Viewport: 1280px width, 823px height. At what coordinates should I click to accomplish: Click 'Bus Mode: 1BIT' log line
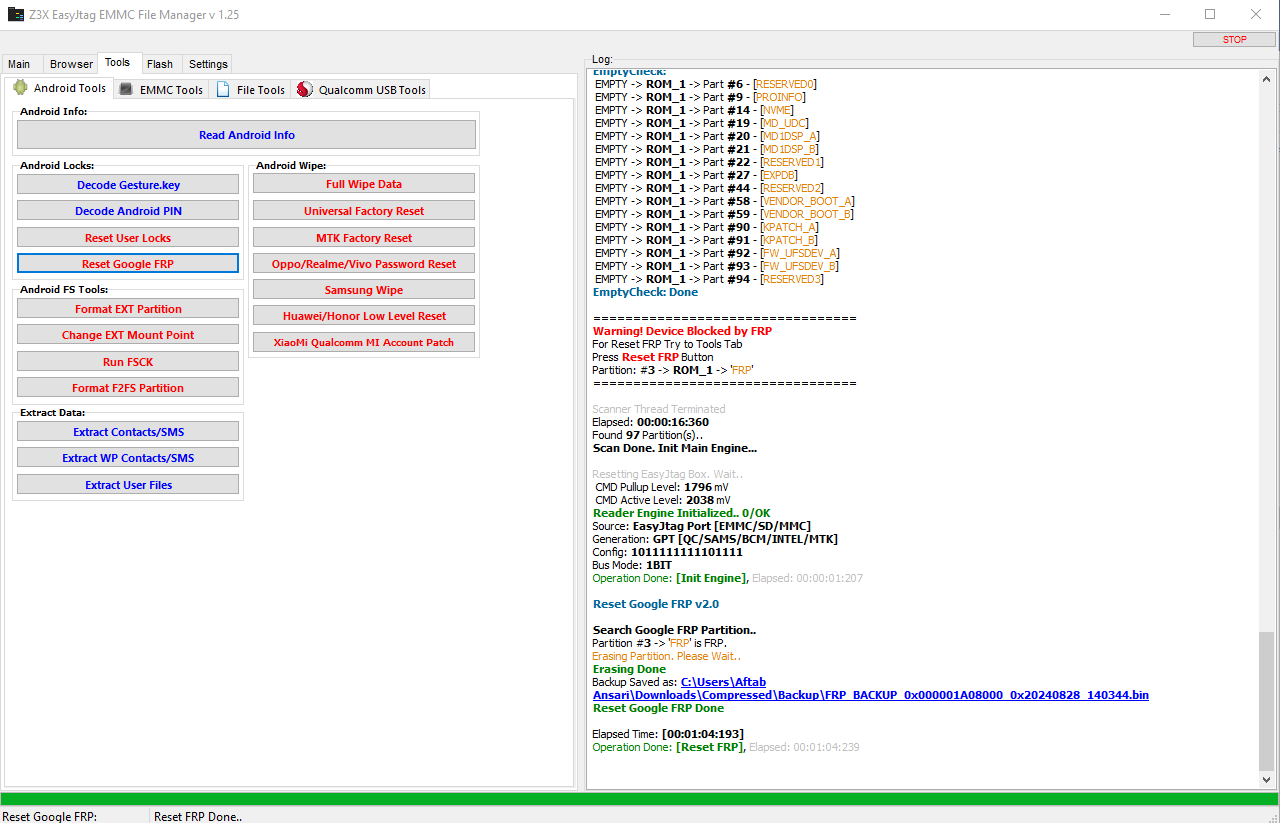(630, 565)
